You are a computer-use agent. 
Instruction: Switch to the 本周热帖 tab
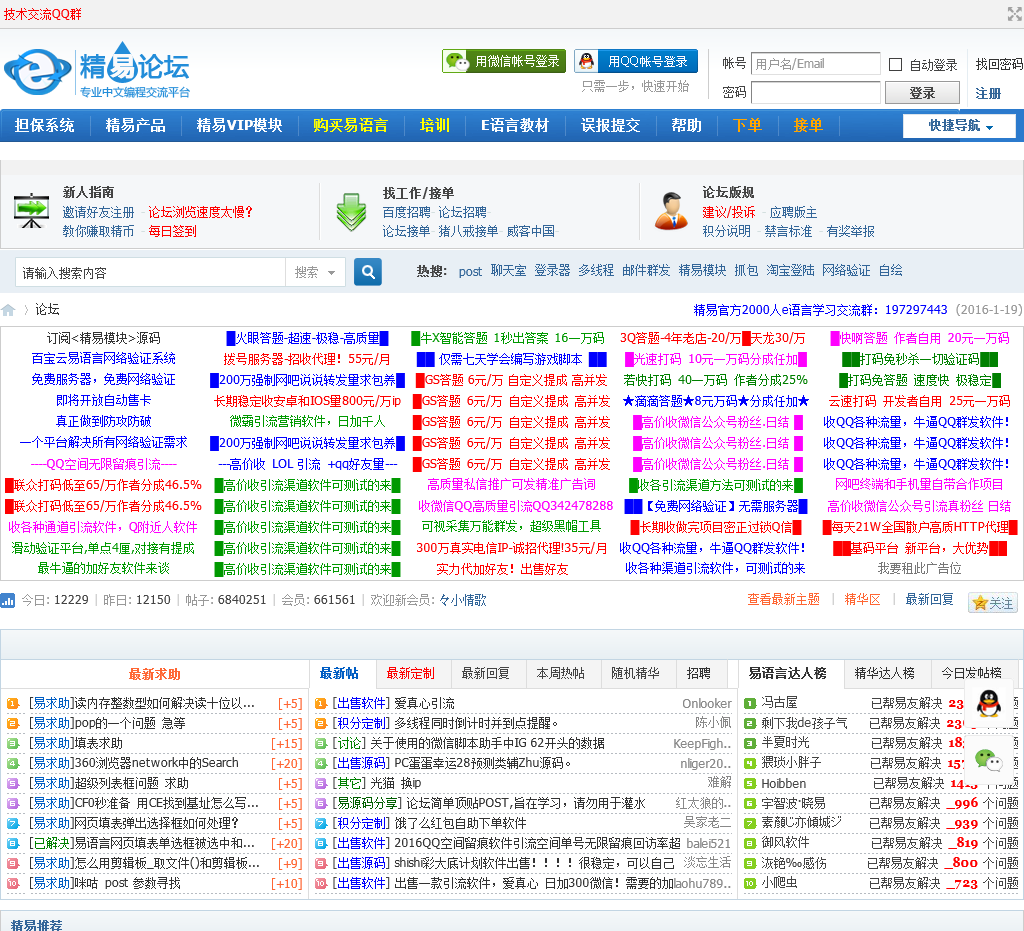coord(560,673)
